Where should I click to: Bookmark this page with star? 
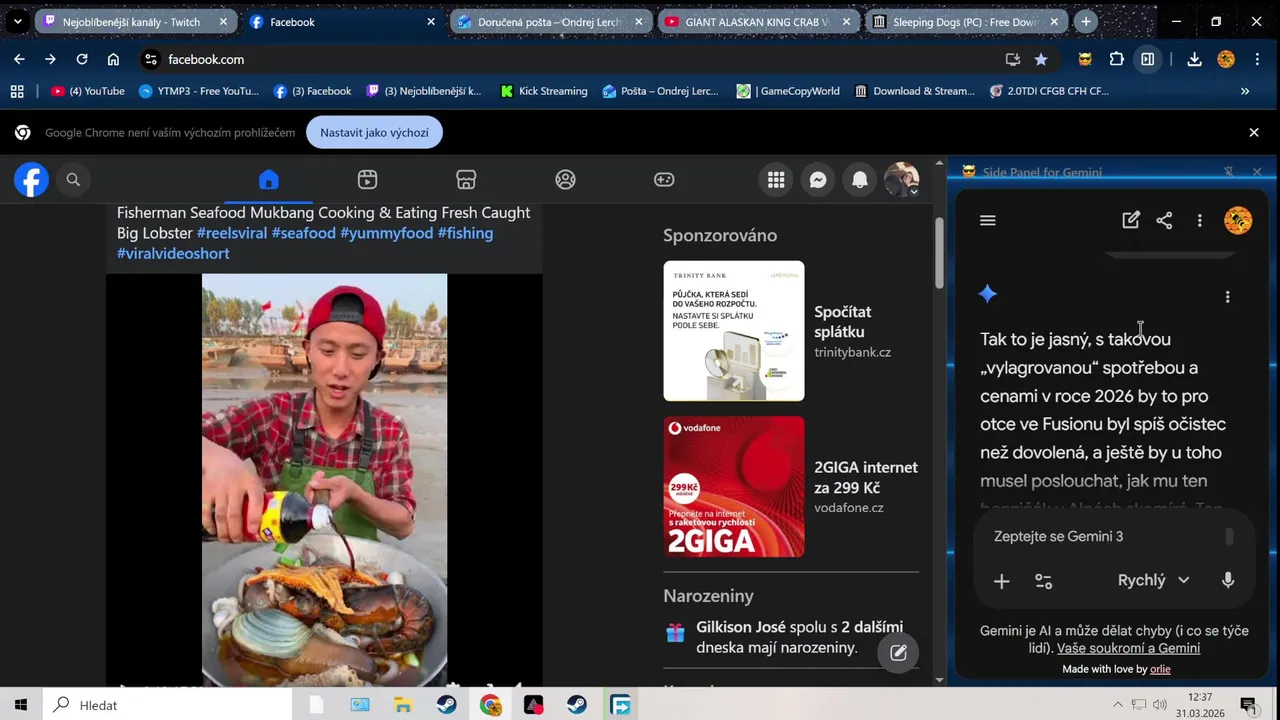point(1041,59)
